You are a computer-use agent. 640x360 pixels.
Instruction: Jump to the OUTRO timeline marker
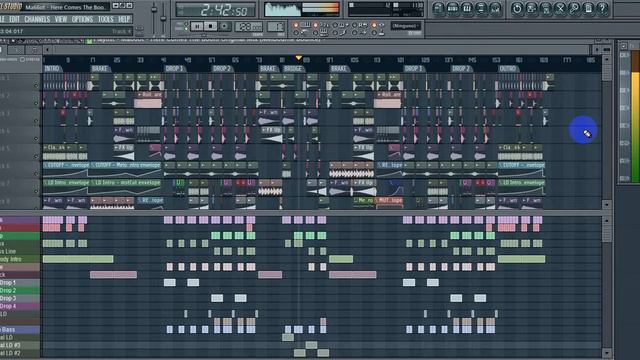coord(508,69)
